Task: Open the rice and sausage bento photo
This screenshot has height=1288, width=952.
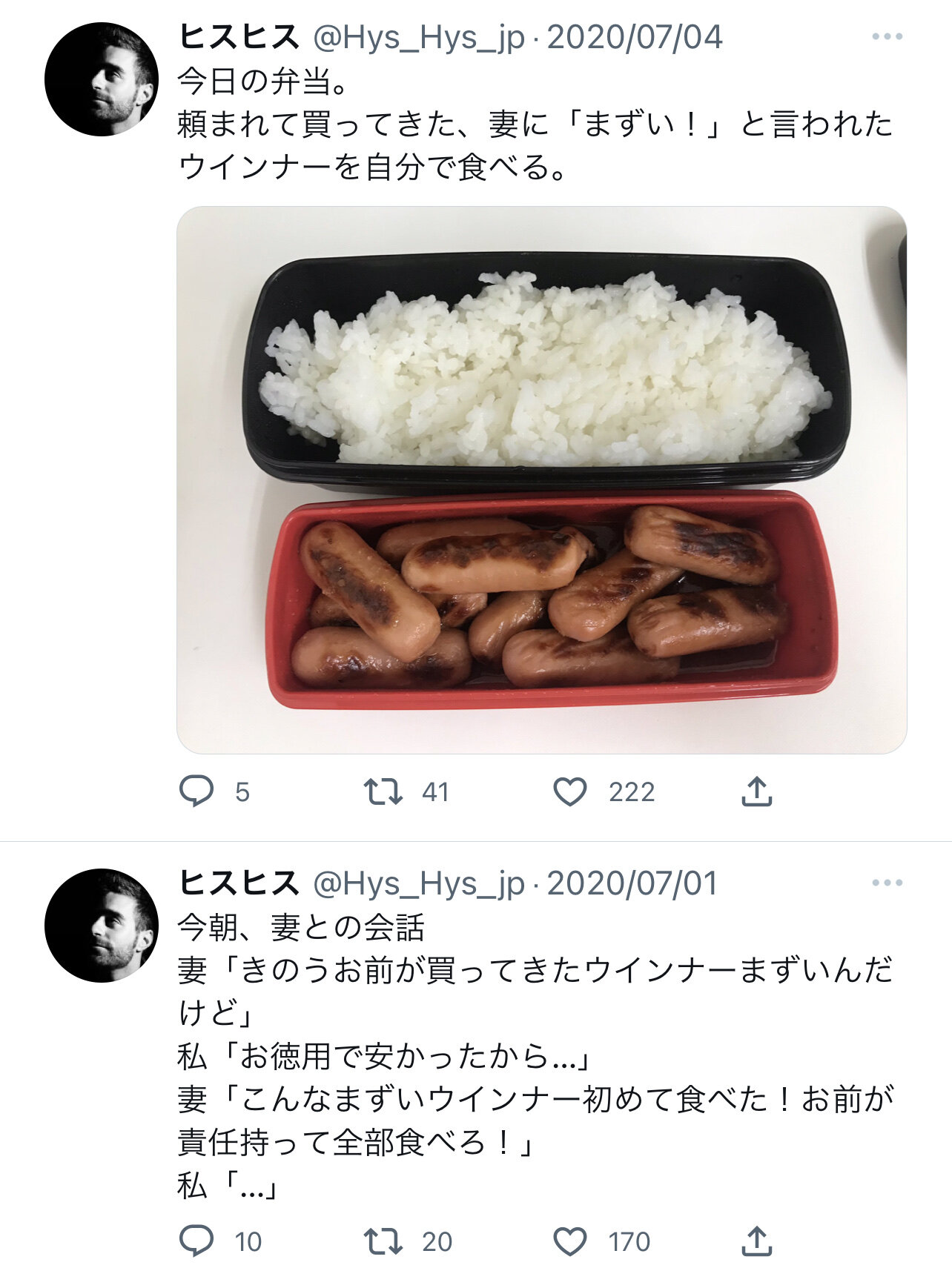Action: (x=541, y=480)
